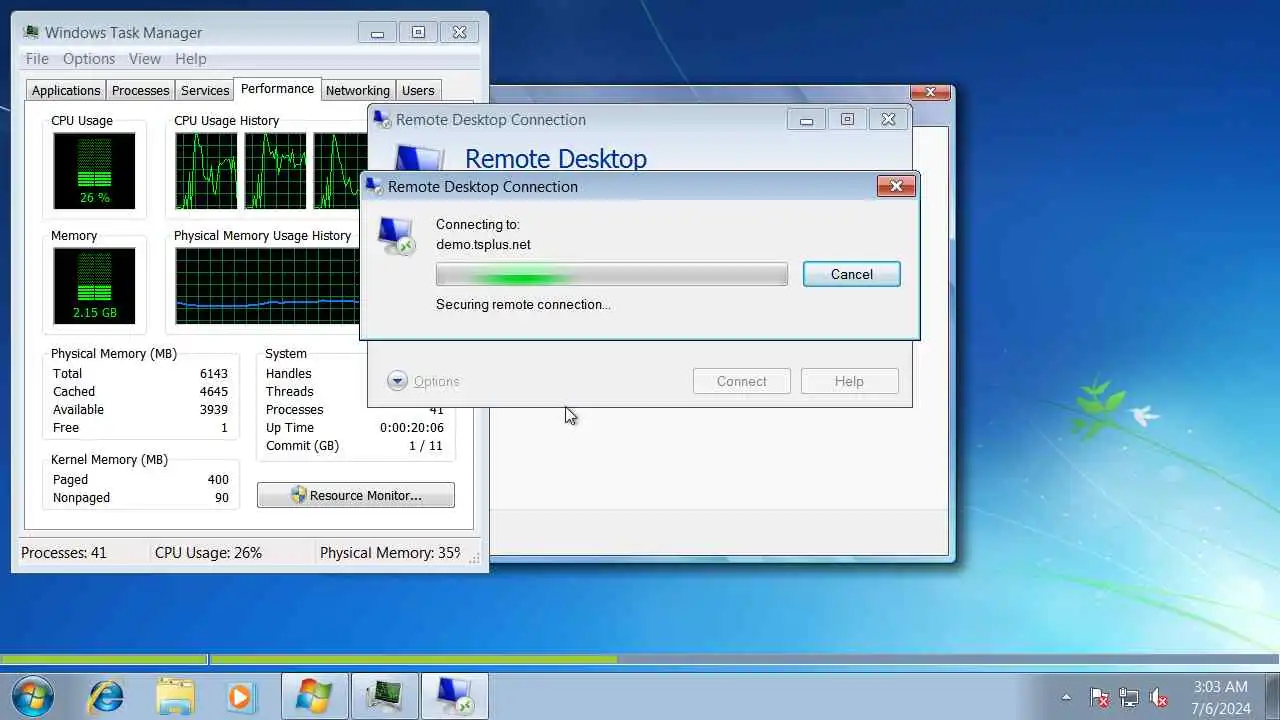Open the network status tray icon

coord(1129,697)
